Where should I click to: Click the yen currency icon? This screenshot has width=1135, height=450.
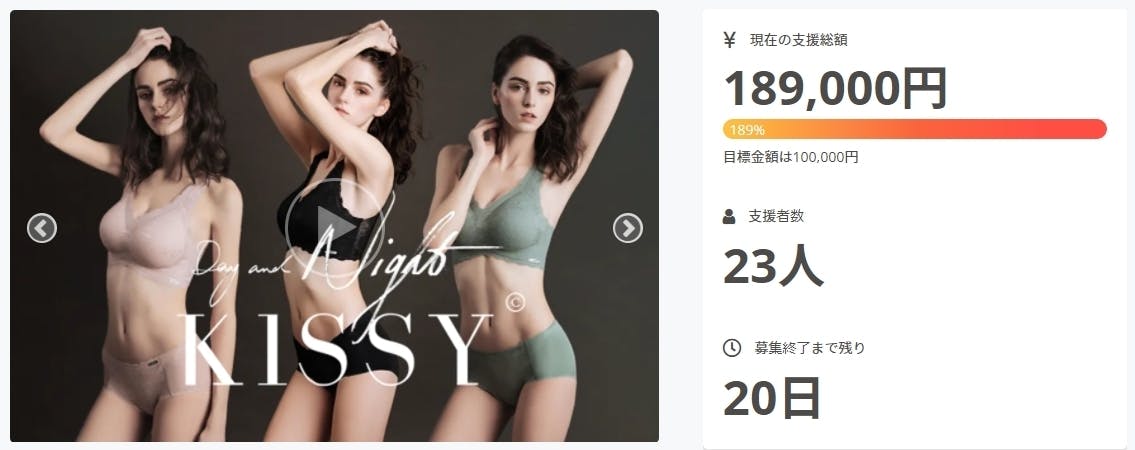pos(730,41)
